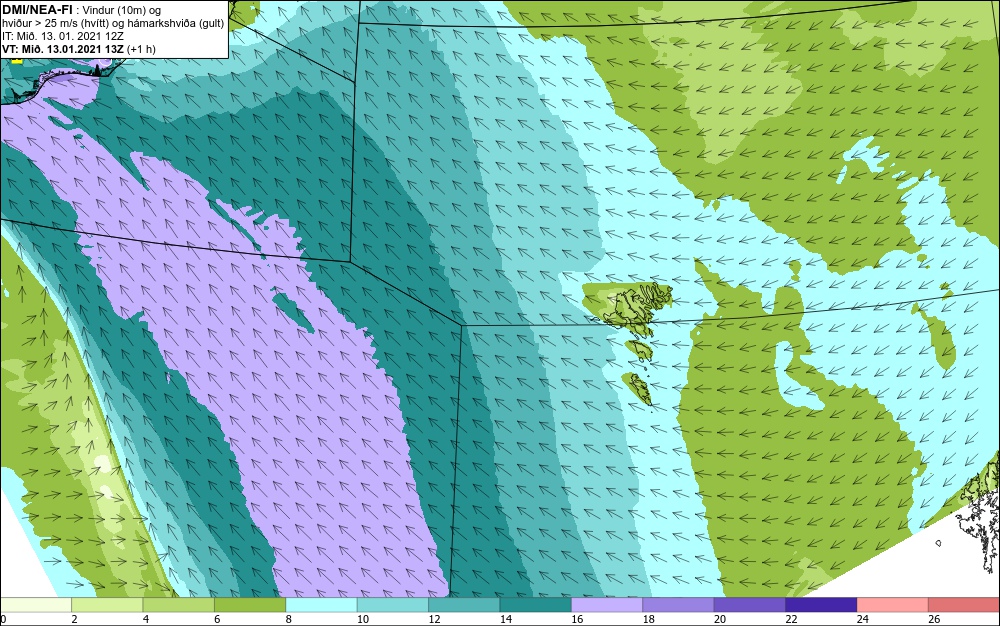Select the legend scale label "12"
The image size is (1000, 626).
click(434, 619)
